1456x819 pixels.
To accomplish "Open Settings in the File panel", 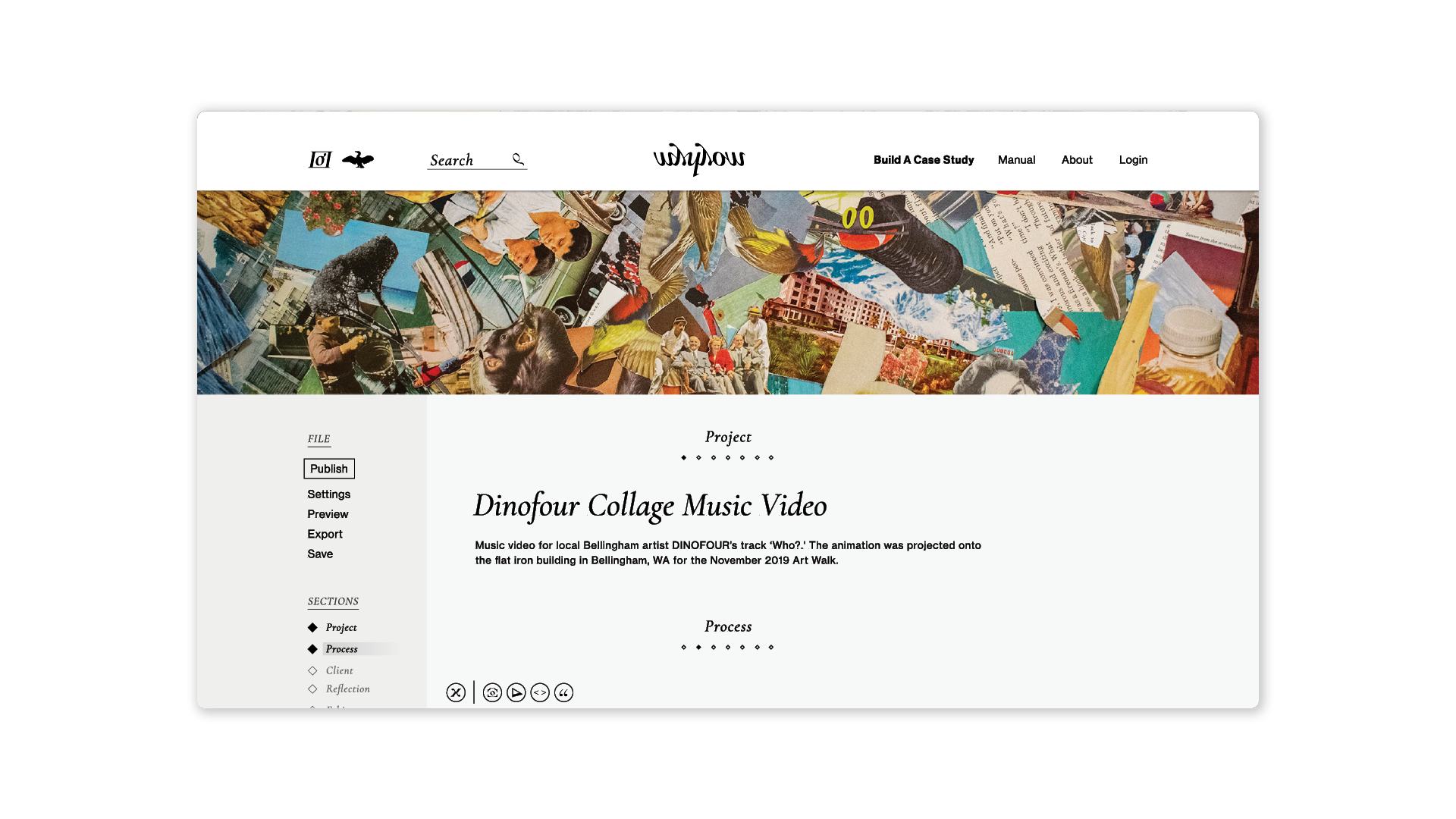I will [x=329, y=494].
